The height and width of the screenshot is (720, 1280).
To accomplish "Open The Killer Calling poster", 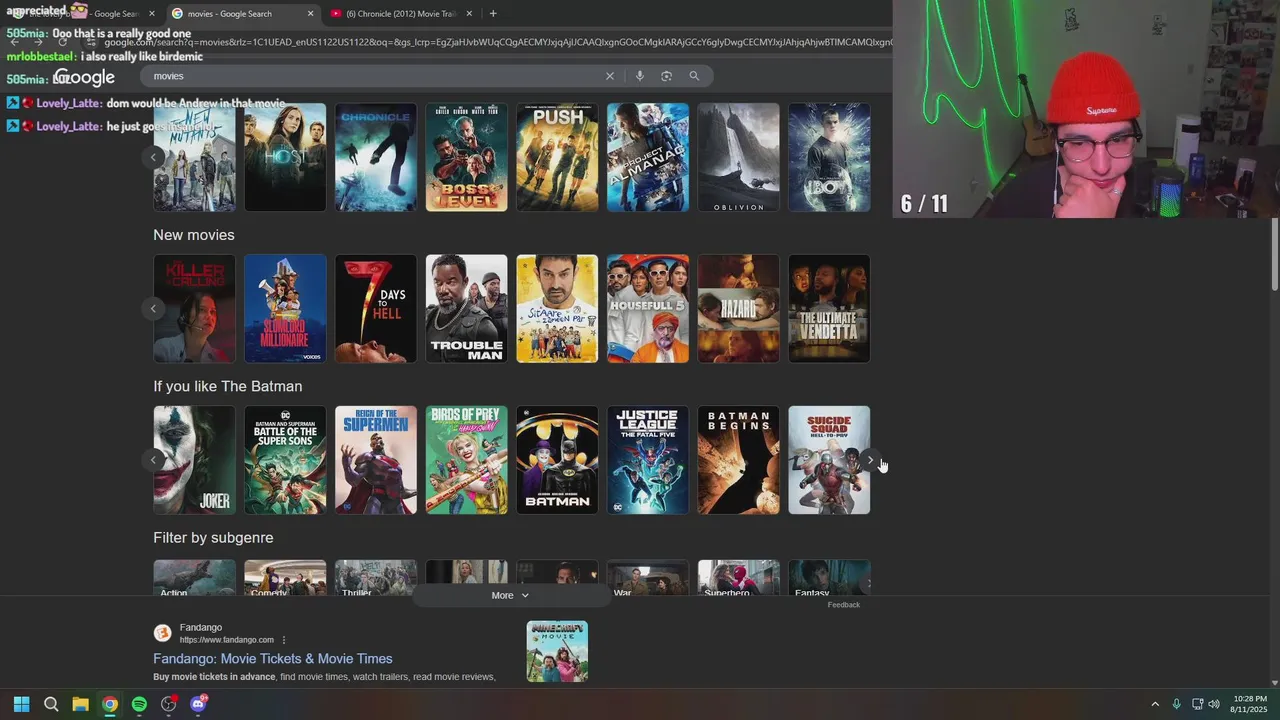I will pyautogui.click(x=194, y=308).
